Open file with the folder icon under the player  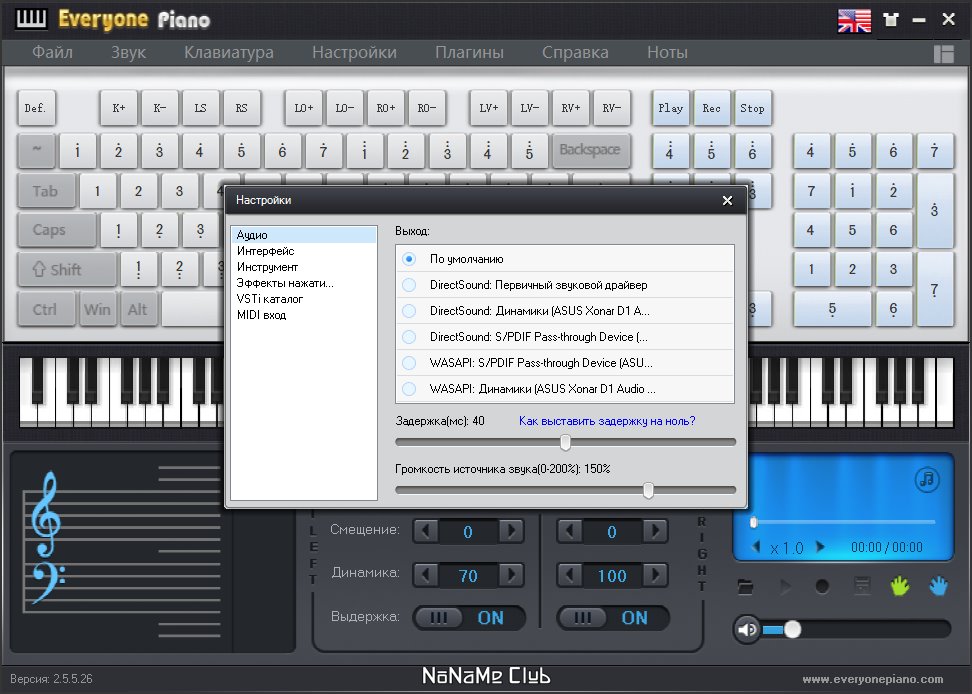tap(745, 586)
